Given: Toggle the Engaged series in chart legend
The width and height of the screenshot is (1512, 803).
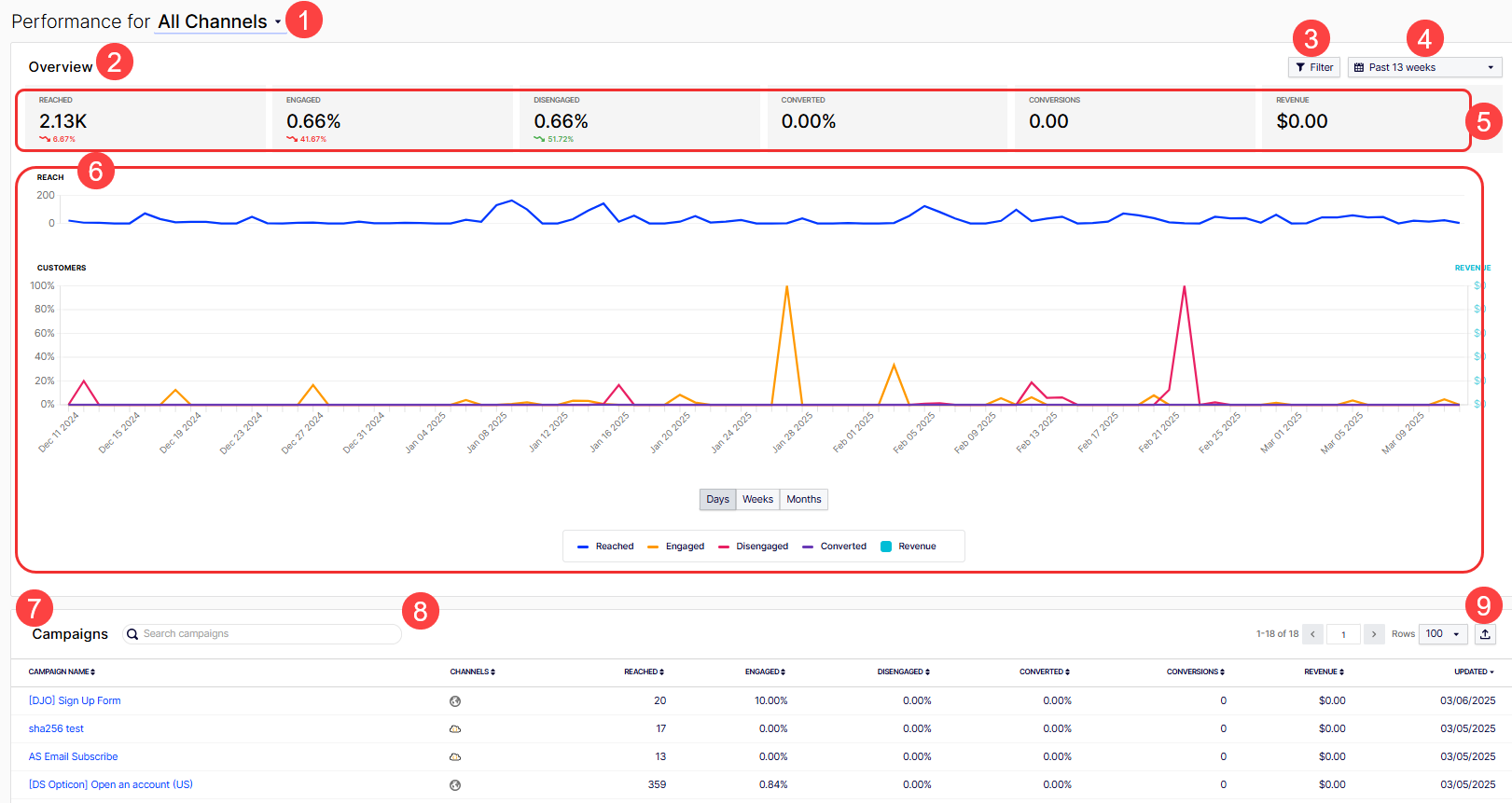Looking at the screenshot, I should pos(676,547).
